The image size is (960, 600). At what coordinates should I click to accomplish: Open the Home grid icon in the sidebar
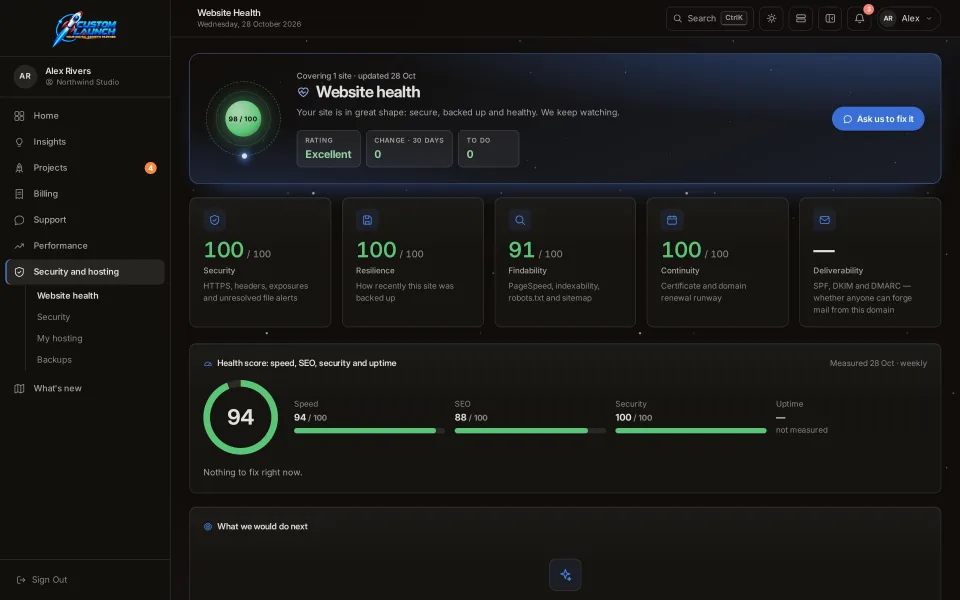pyautogui.click(x=19, y=116)
